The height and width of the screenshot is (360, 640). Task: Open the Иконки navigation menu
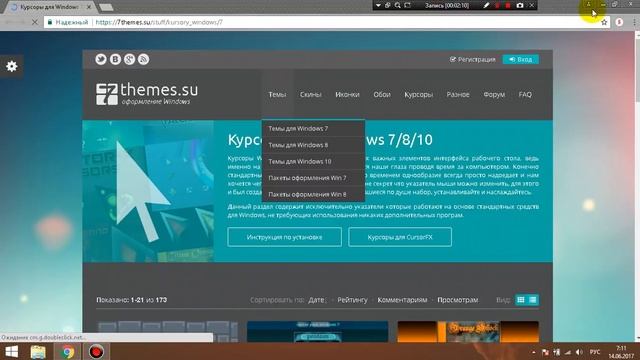pyautogui.click(x=347, y=94)
